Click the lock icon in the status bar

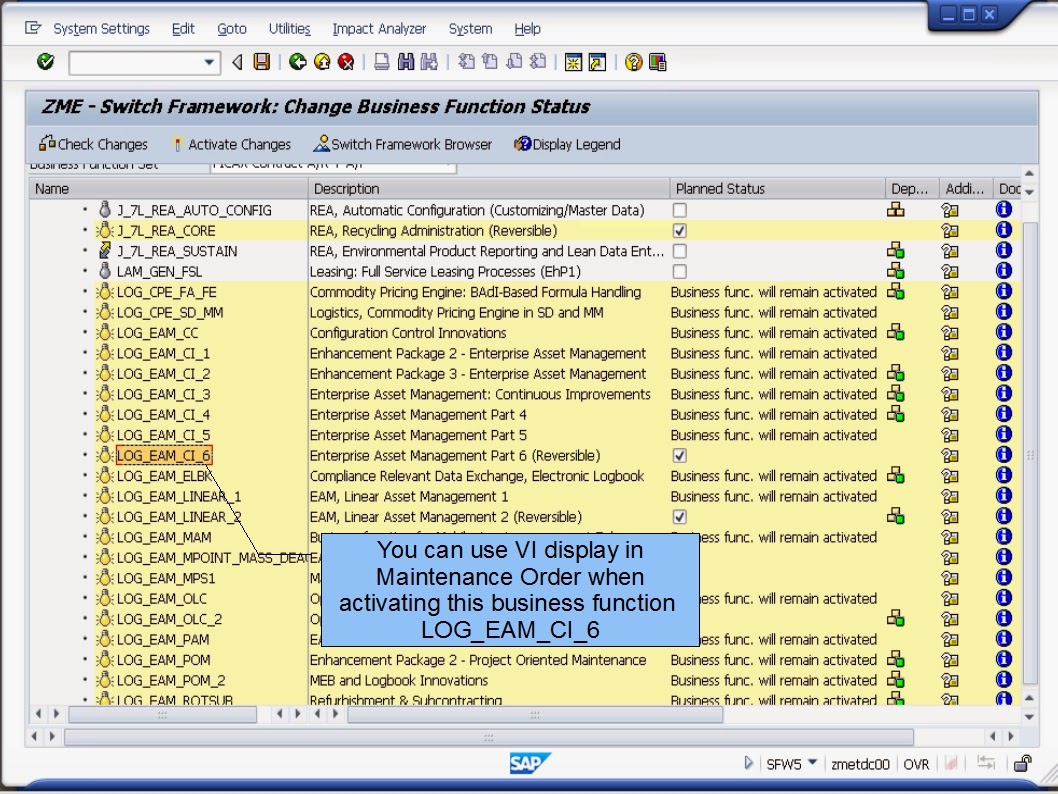click(1023, 763)
